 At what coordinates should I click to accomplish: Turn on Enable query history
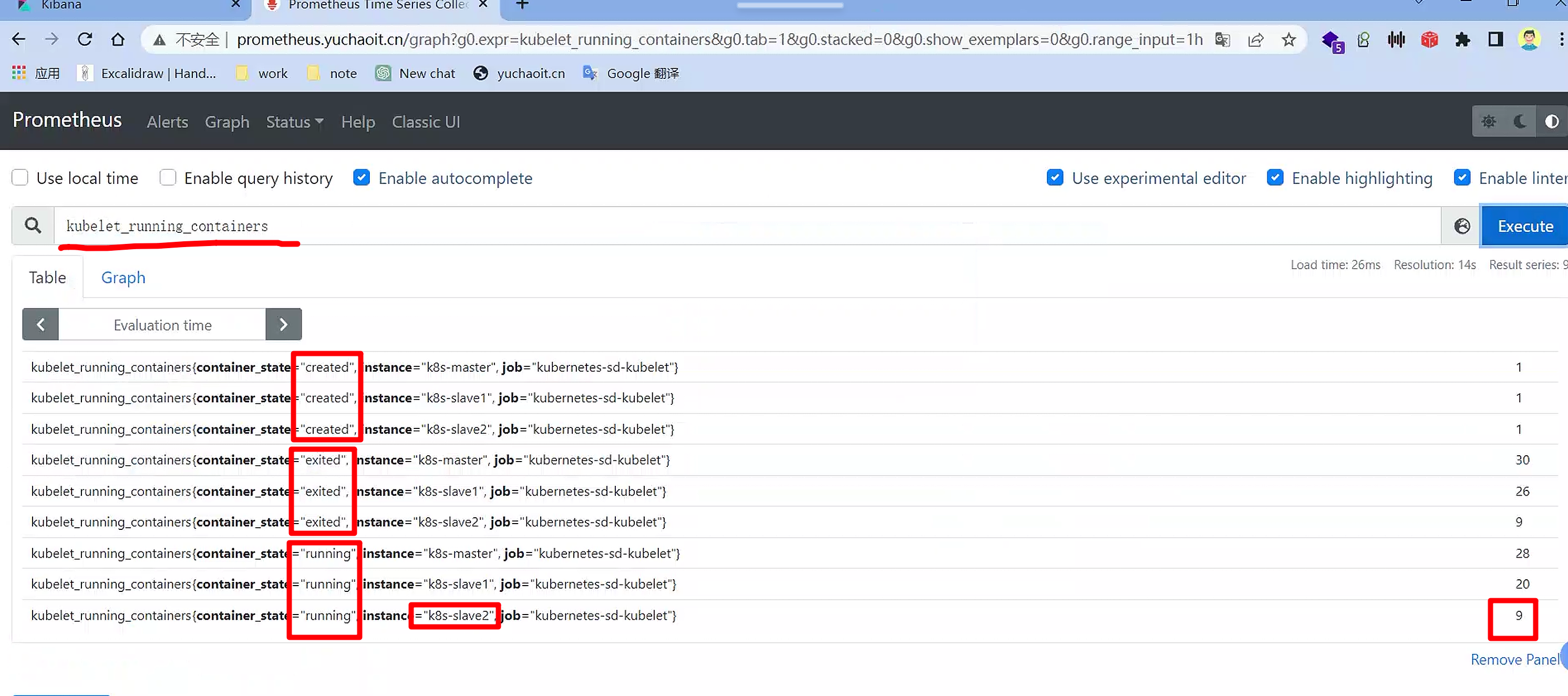pyautogui.click(x=168, y=178)
